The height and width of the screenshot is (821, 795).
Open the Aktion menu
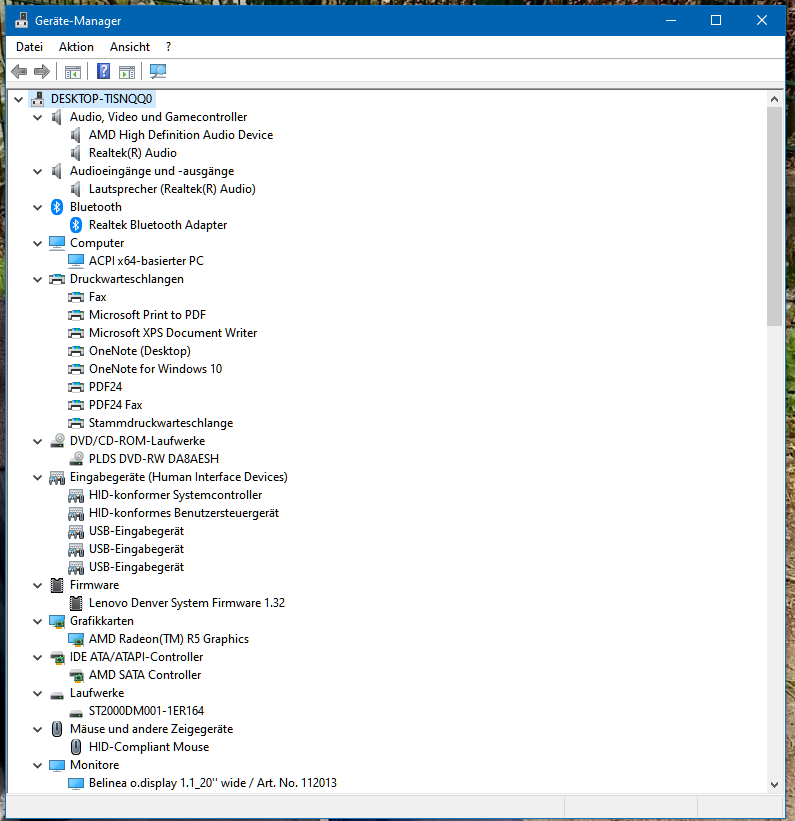76,47
